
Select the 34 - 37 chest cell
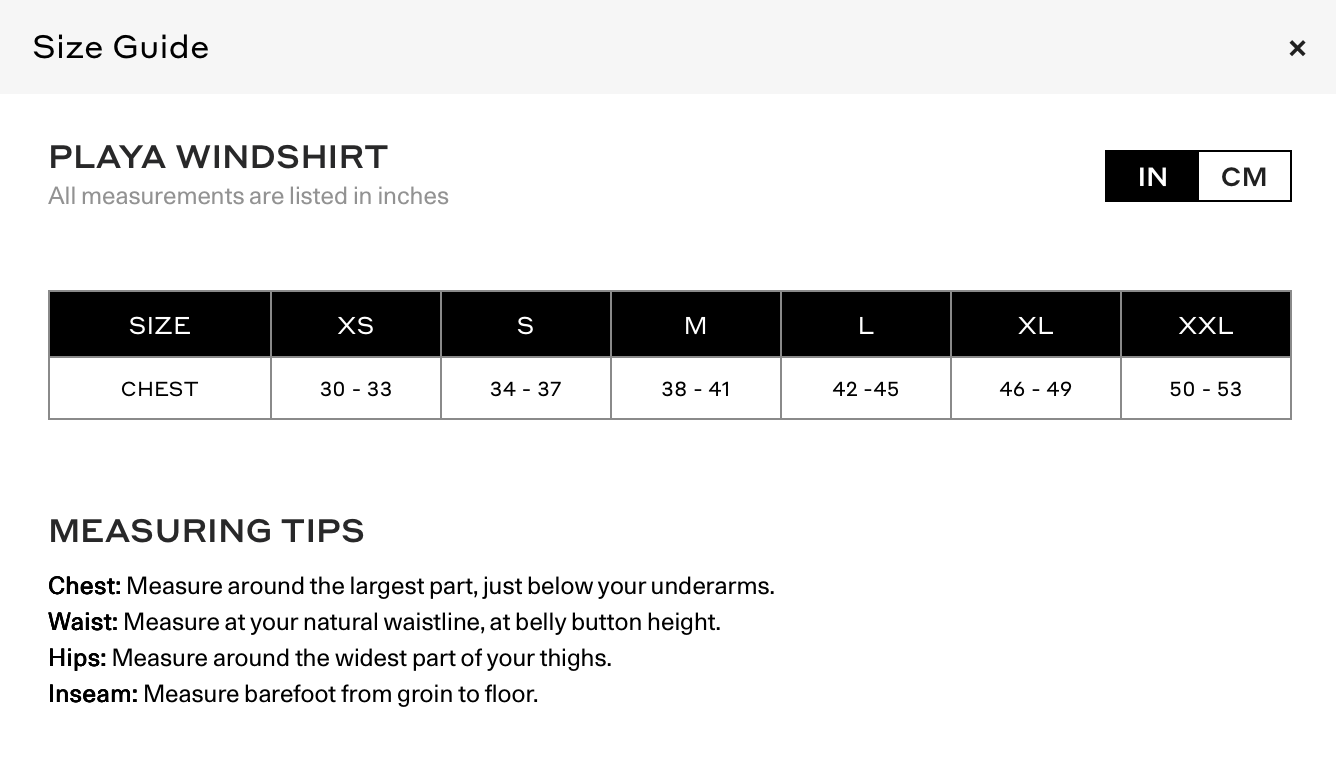526,388
